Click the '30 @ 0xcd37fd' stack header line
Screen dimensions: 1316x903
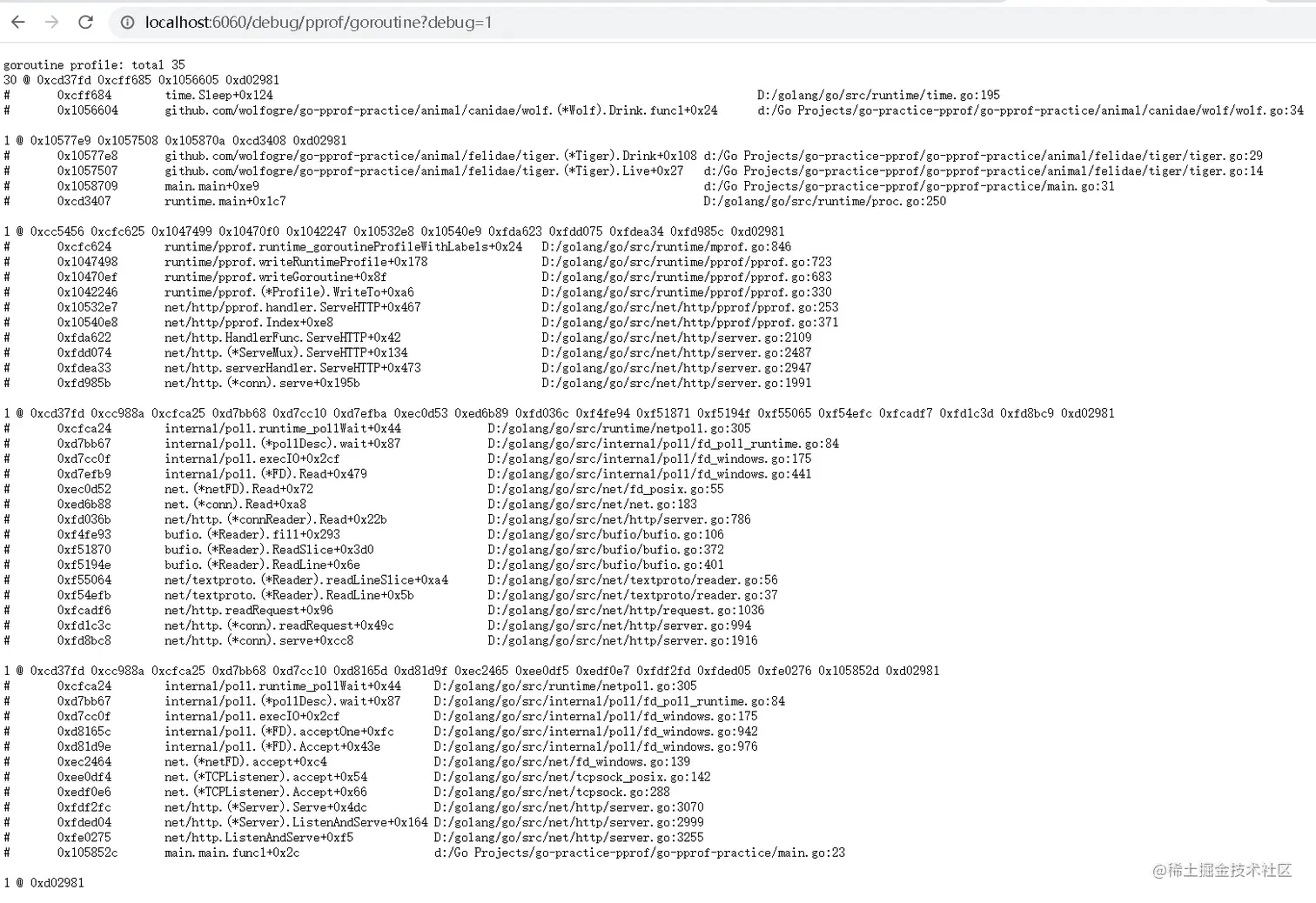[141, 80]
